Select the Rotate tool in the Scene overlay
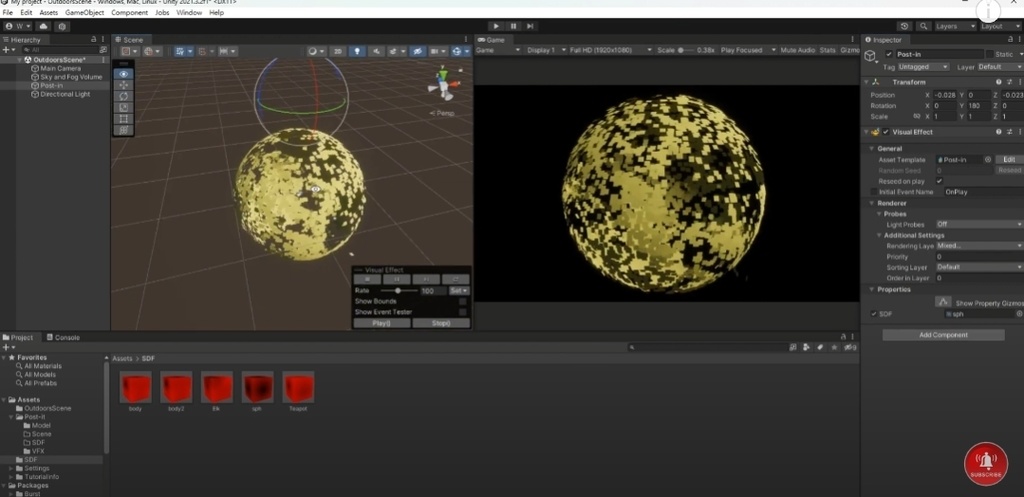 click(125, 96)
